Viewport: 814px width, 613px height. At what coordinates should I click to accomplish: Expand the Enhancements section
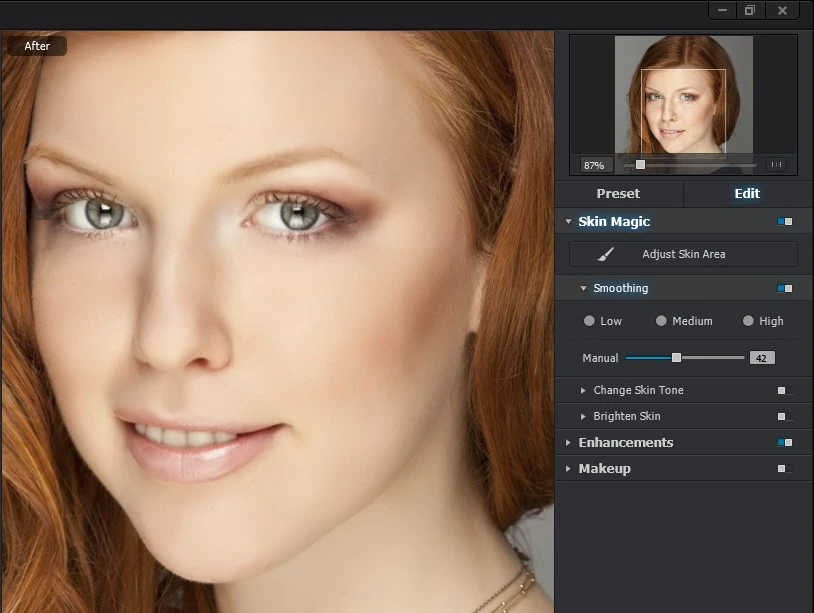point(568,442)
